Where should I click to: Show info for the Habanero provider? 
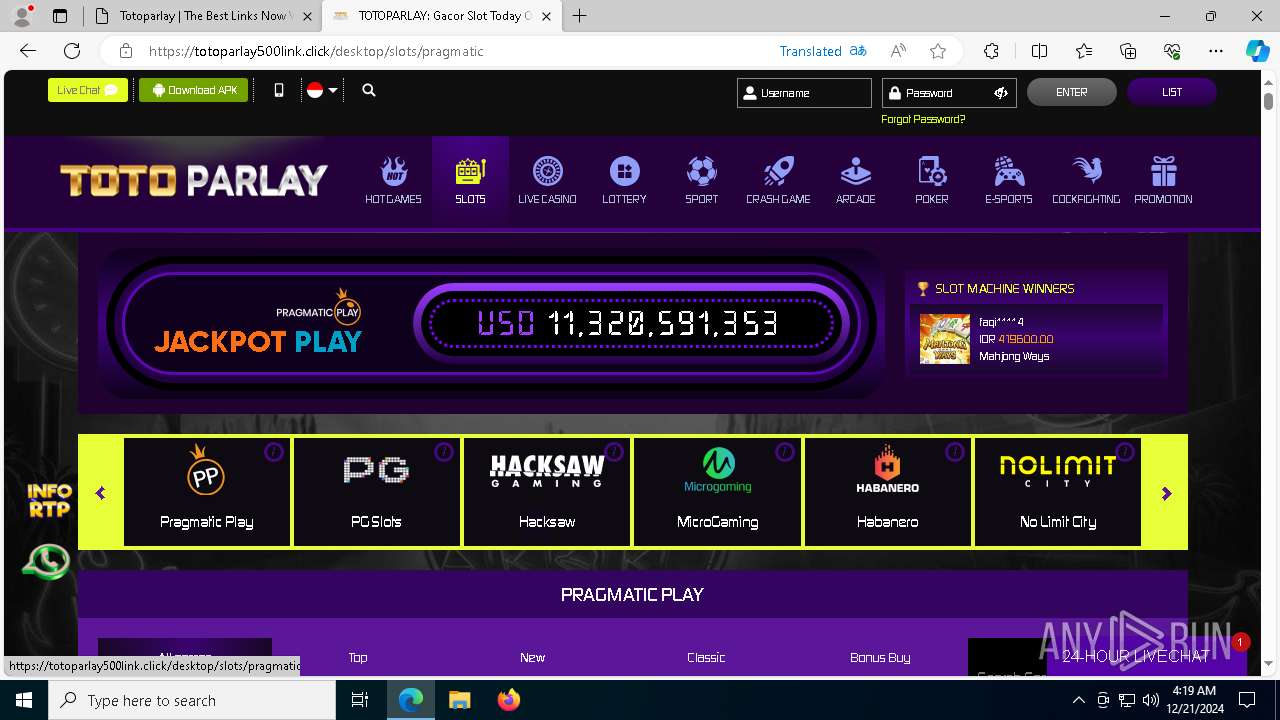(x=954, y=452)
